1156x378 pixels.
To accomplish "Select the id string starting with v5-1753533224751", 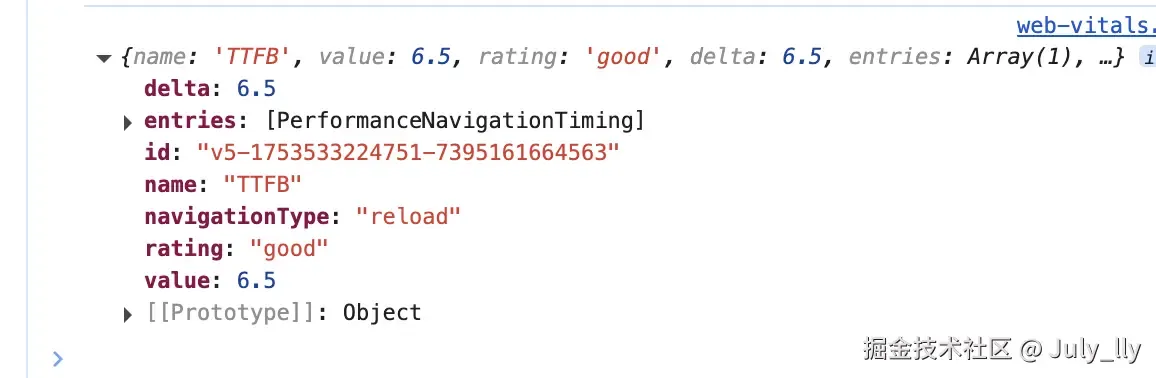I will click(408, 153).
